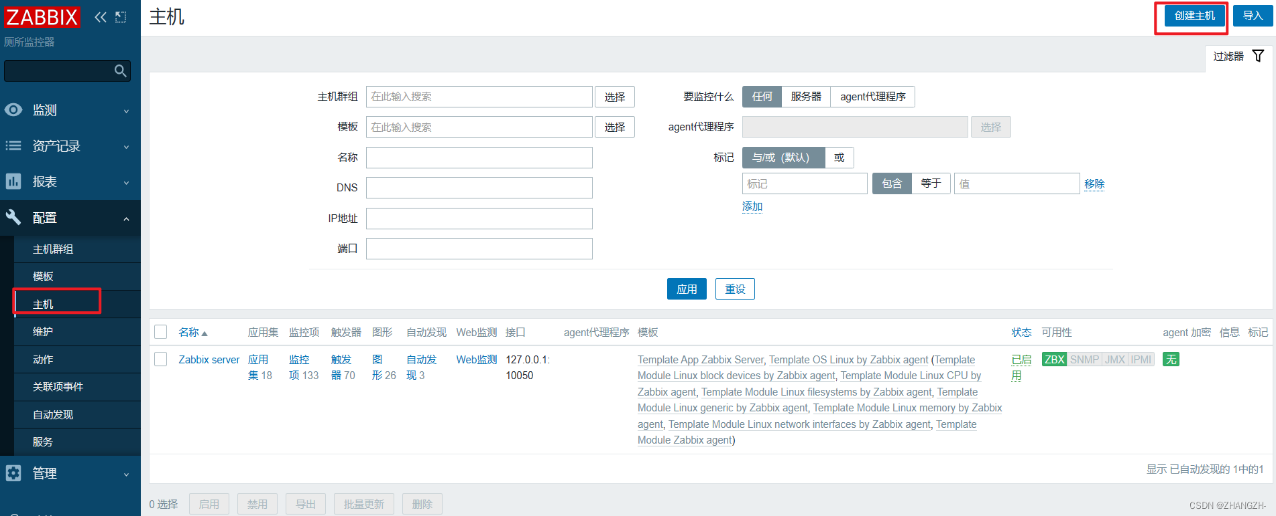1276x516 pixels.
Task: Expand the 管理 menu chevron
Action: [126, 474]
